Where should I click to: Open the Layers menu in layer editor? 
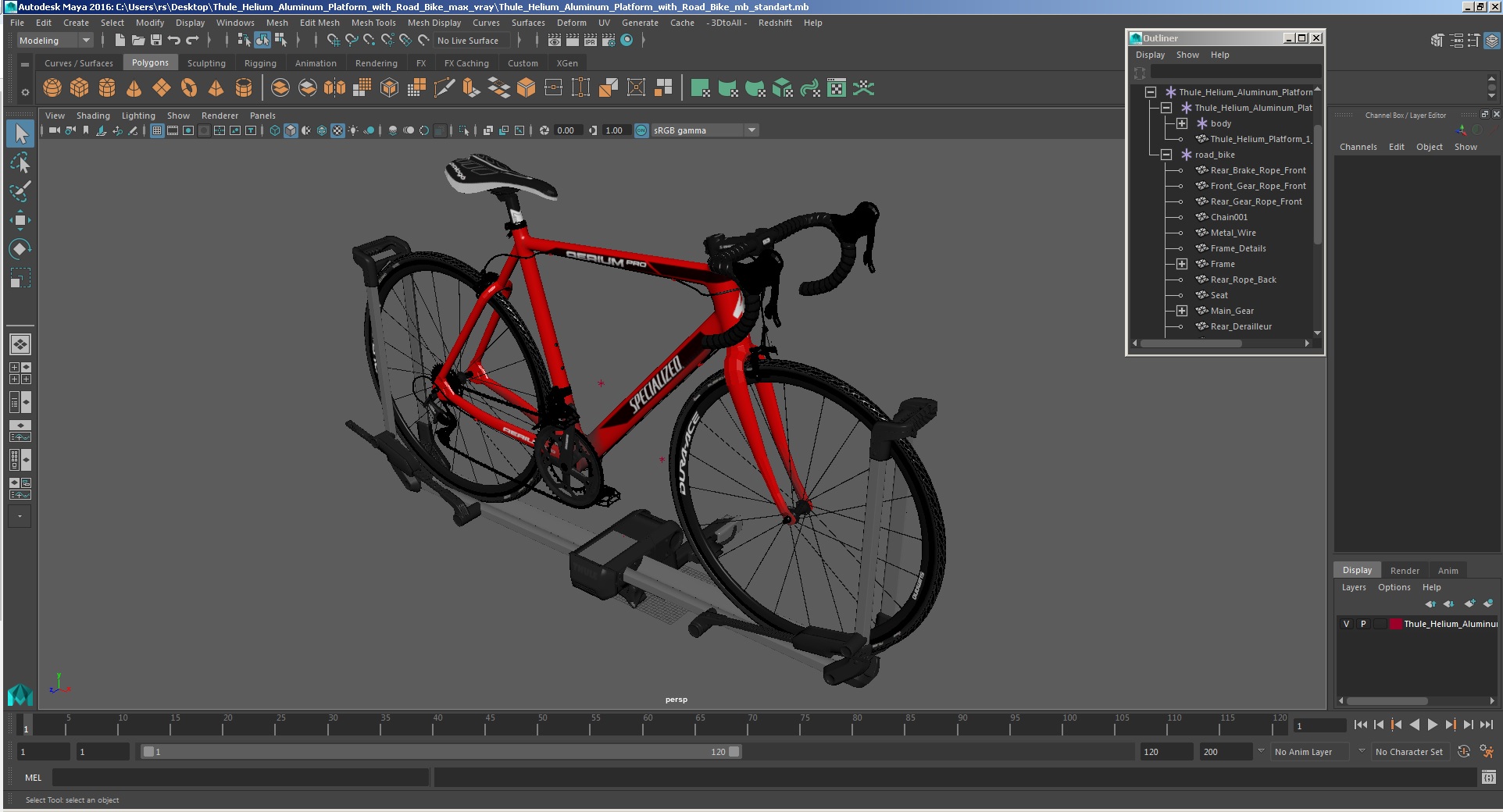click(1354, 587)
